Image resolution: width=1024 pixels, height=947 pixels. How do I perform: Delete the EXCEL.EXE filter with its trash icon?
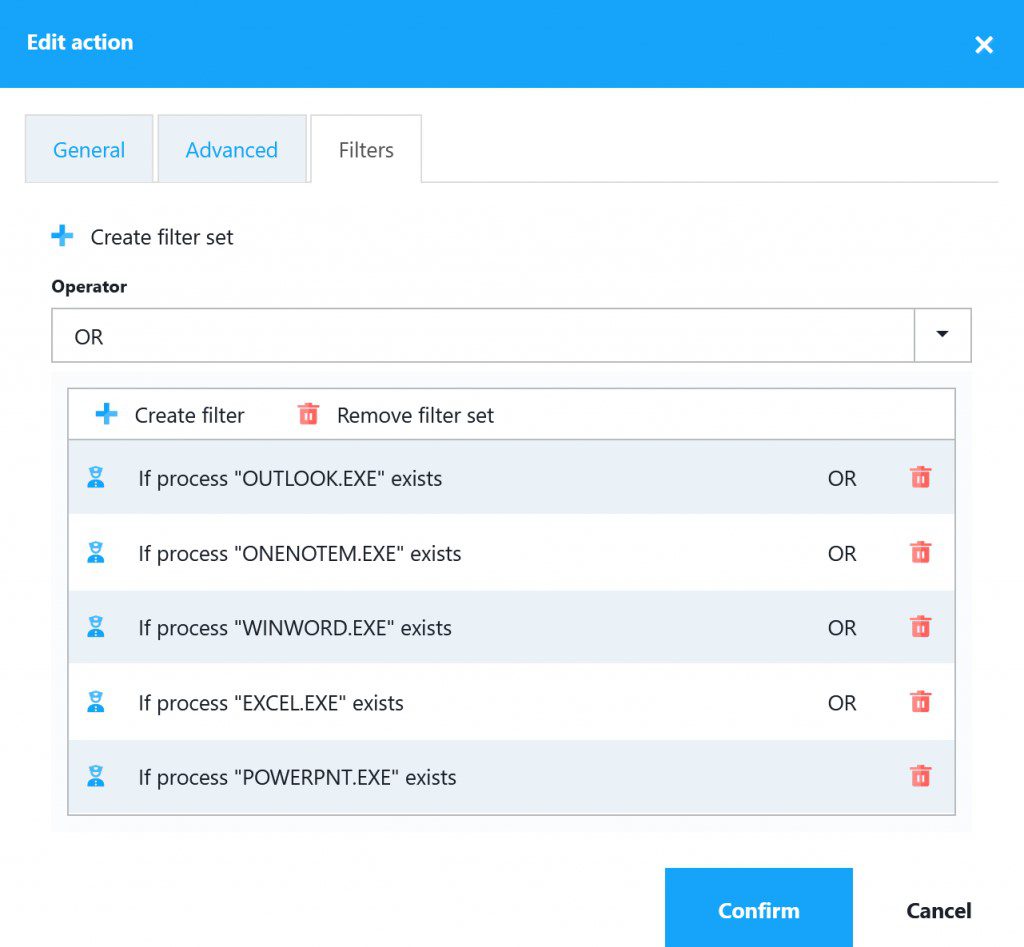919,702
